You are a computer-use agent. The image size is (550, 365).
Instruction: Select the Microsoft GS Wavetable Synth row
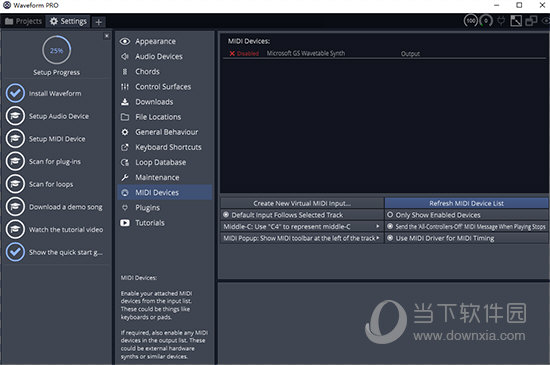tap(384, 54)
